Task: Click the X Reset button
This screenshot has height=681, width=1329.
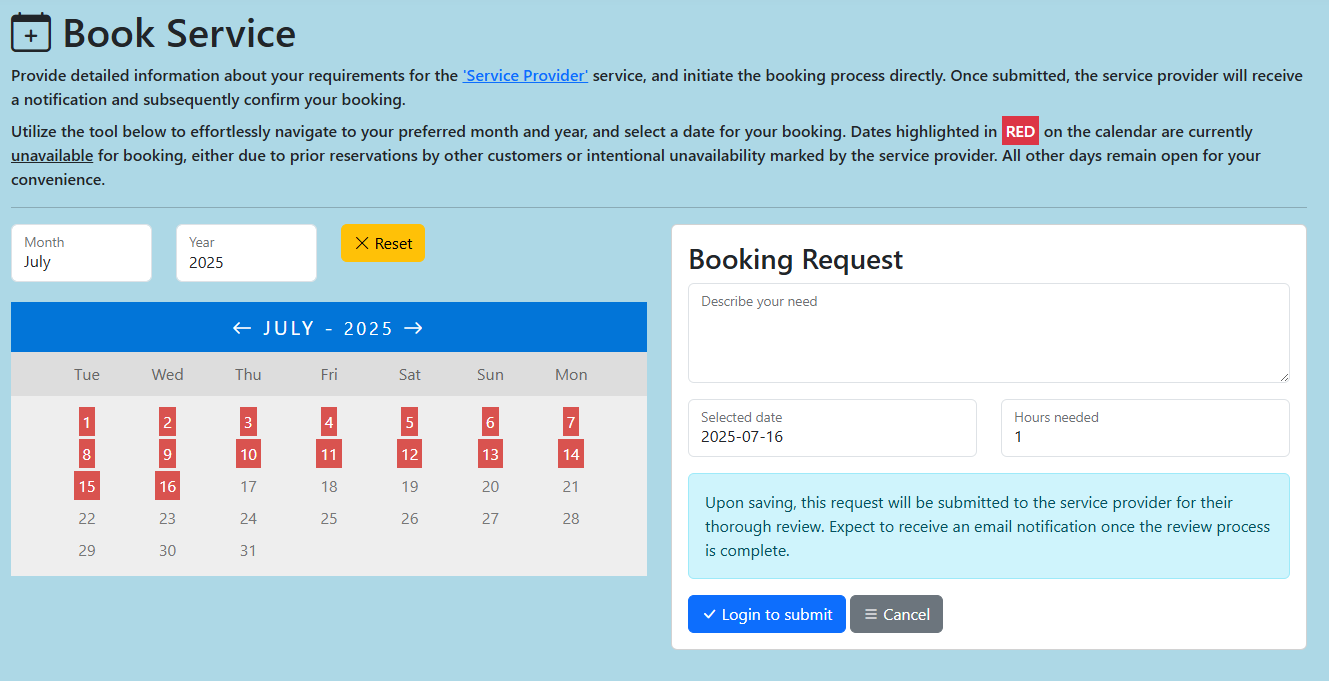Action: pyautogui.click(x=383, y=243)
